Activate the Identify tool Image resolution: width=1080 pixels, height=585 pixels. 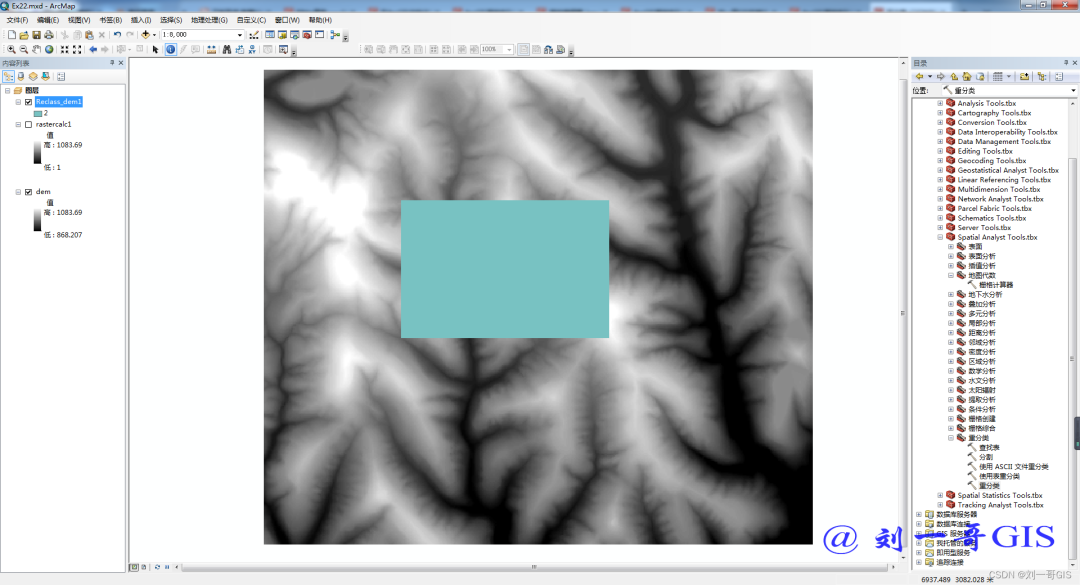tap(170, 50)
